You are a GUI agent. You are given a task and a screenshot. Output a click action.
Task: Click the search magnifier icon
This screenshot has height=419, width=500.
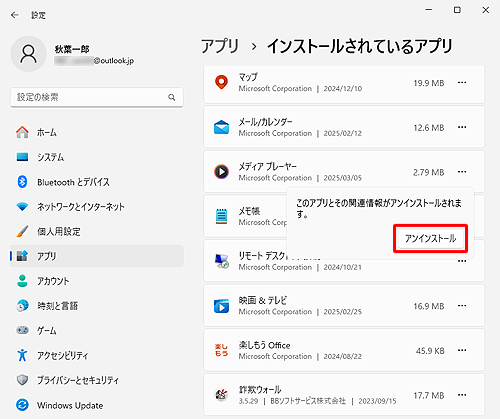pyautogui.click(x=172, y=97)
